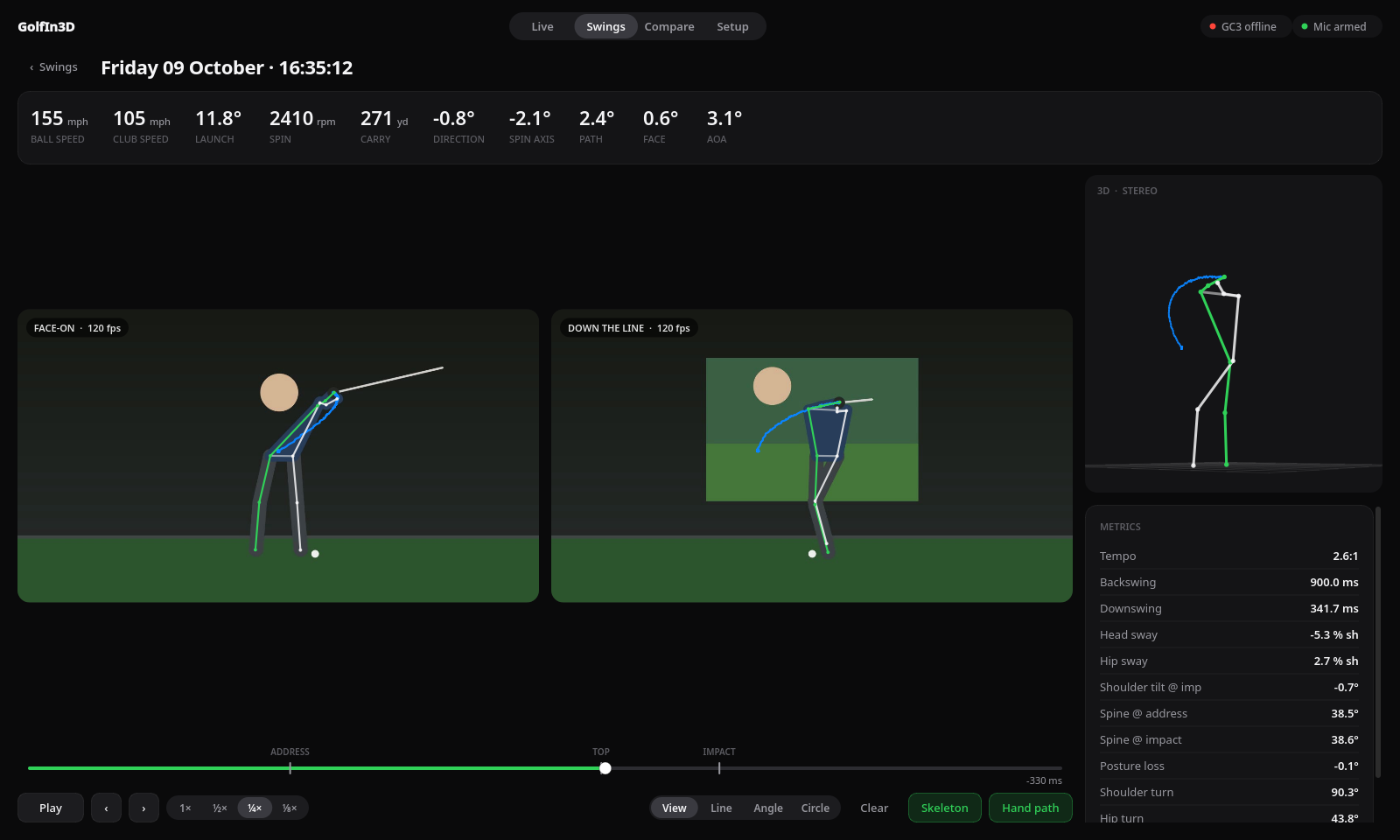The height and width of the screenshot is (840, 1400).
Task: Select the 11.8° launch stat
Action: [218, 127]
